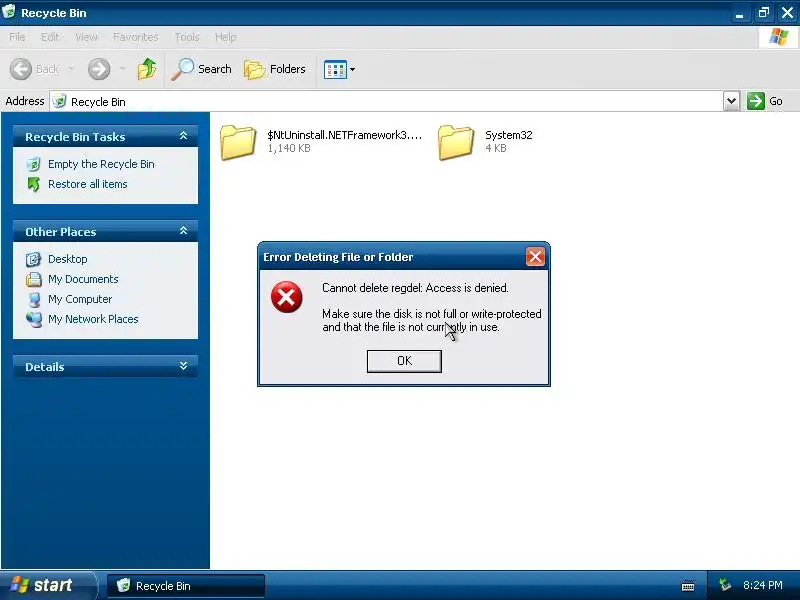Click the Recycle Bin taskbar button
The width and height of the screenshot is (800, 600).
186,586
